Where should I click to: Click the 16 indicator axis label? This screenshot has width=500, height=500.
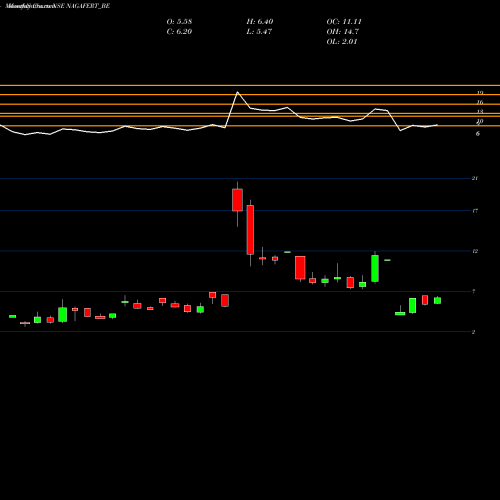[480, 102]
